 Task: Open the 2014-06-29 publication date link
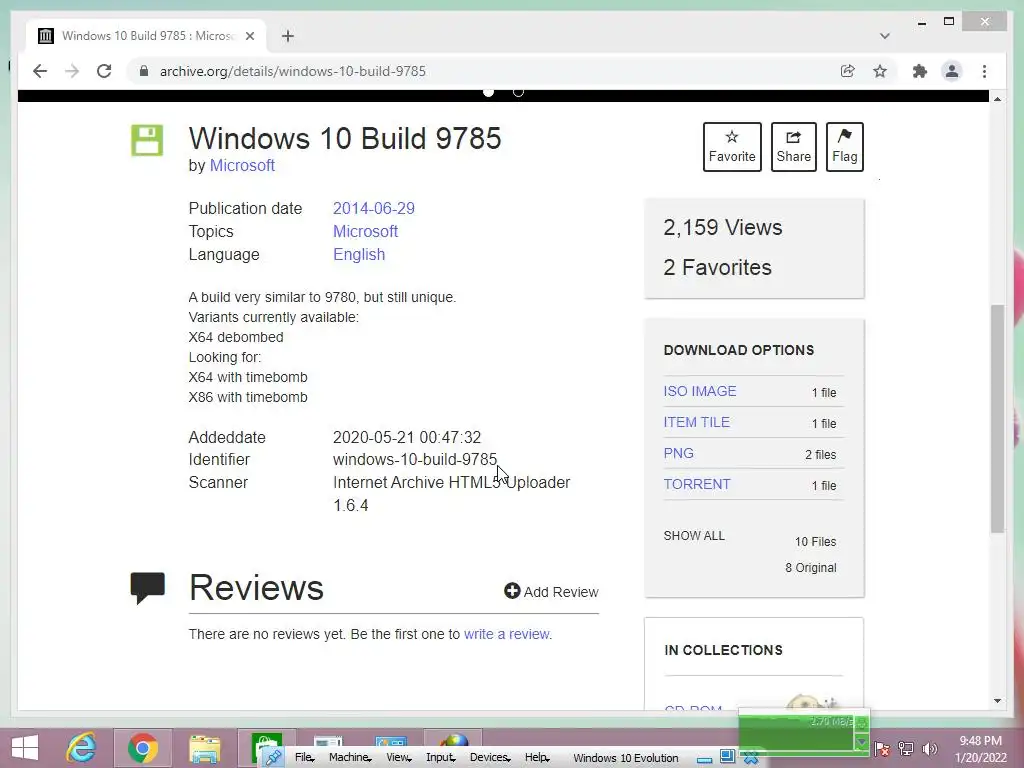374,208
